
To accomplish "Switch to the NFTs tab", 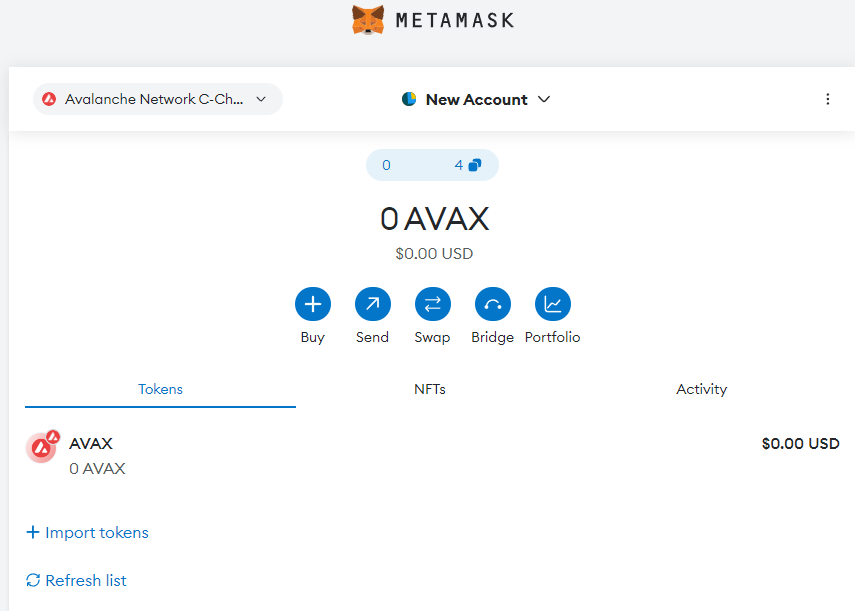I will pos(430,389).
